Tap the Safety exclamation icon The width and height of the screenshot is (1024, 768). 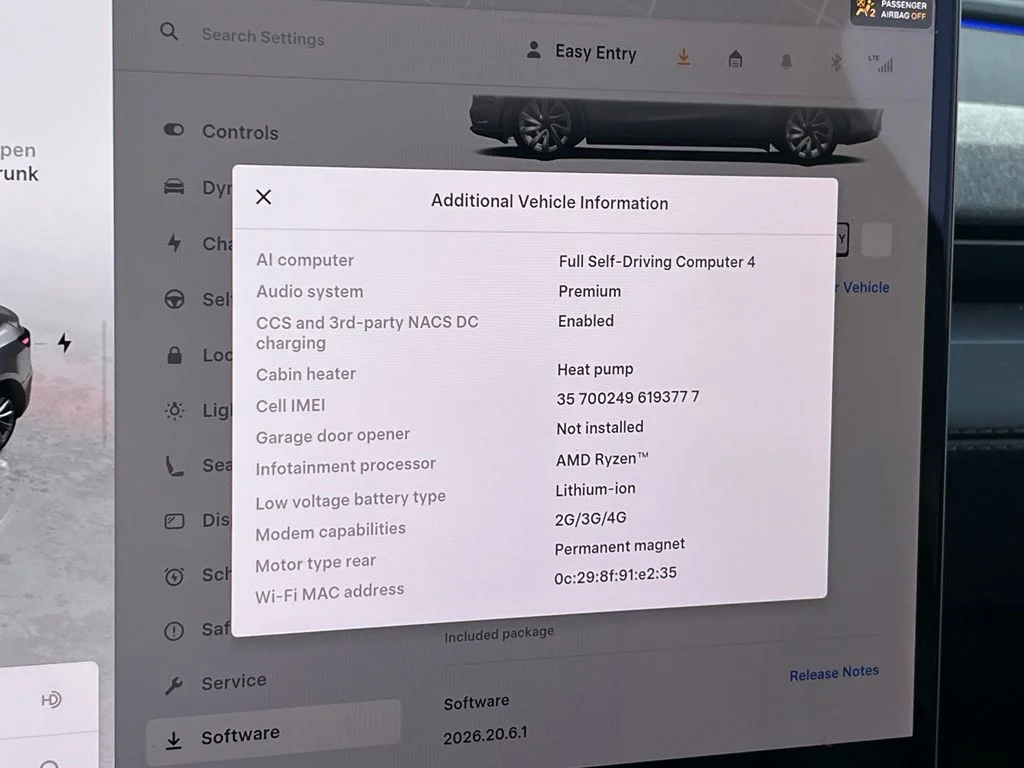174,631
